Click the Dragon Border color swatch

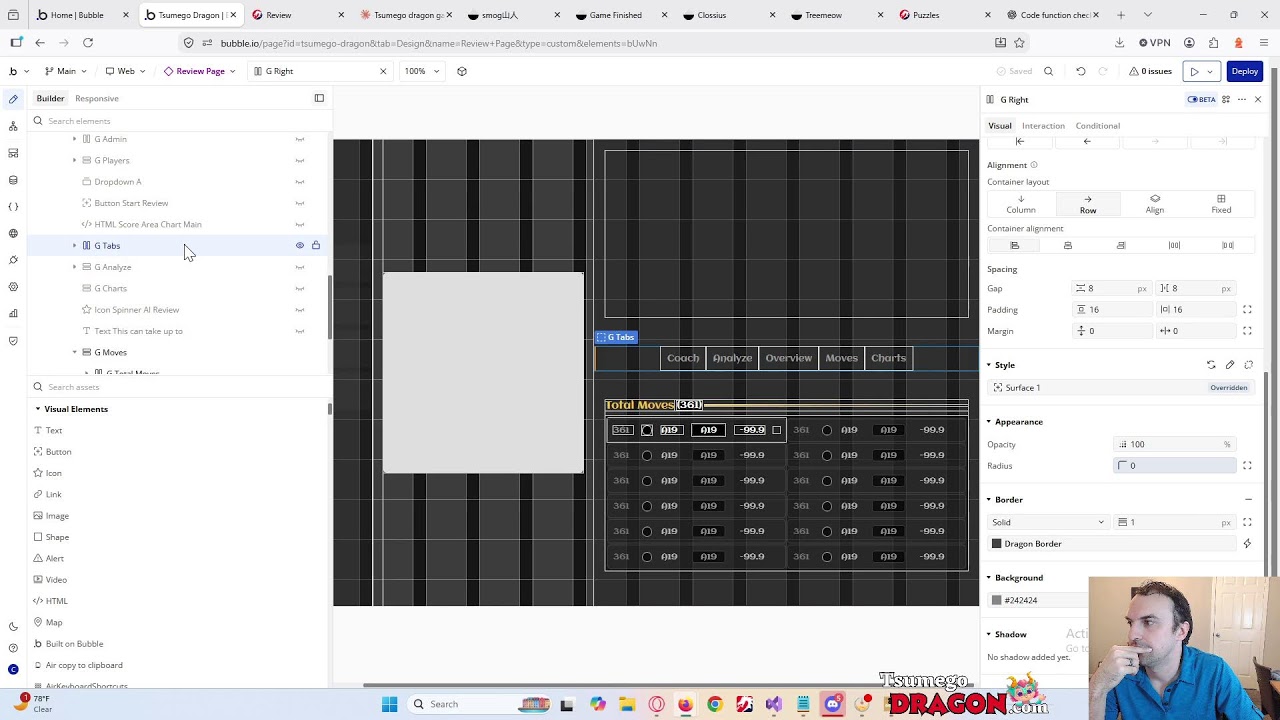997,544
